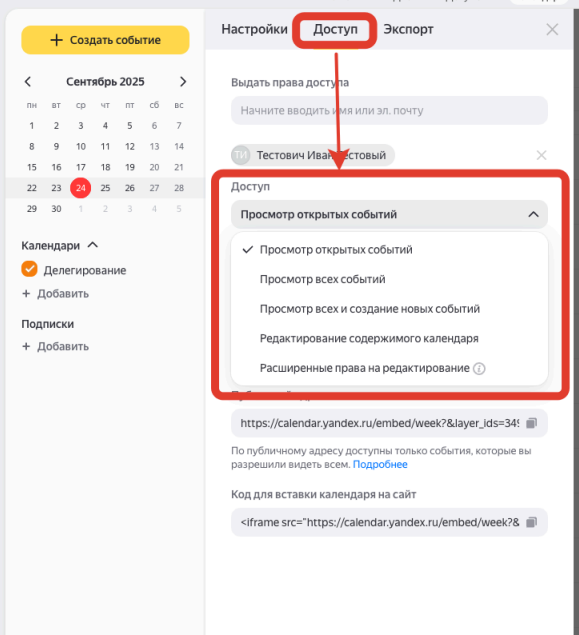579x635 pixels.
Task: Copy the iframe embed code
Action: (531, 522)
